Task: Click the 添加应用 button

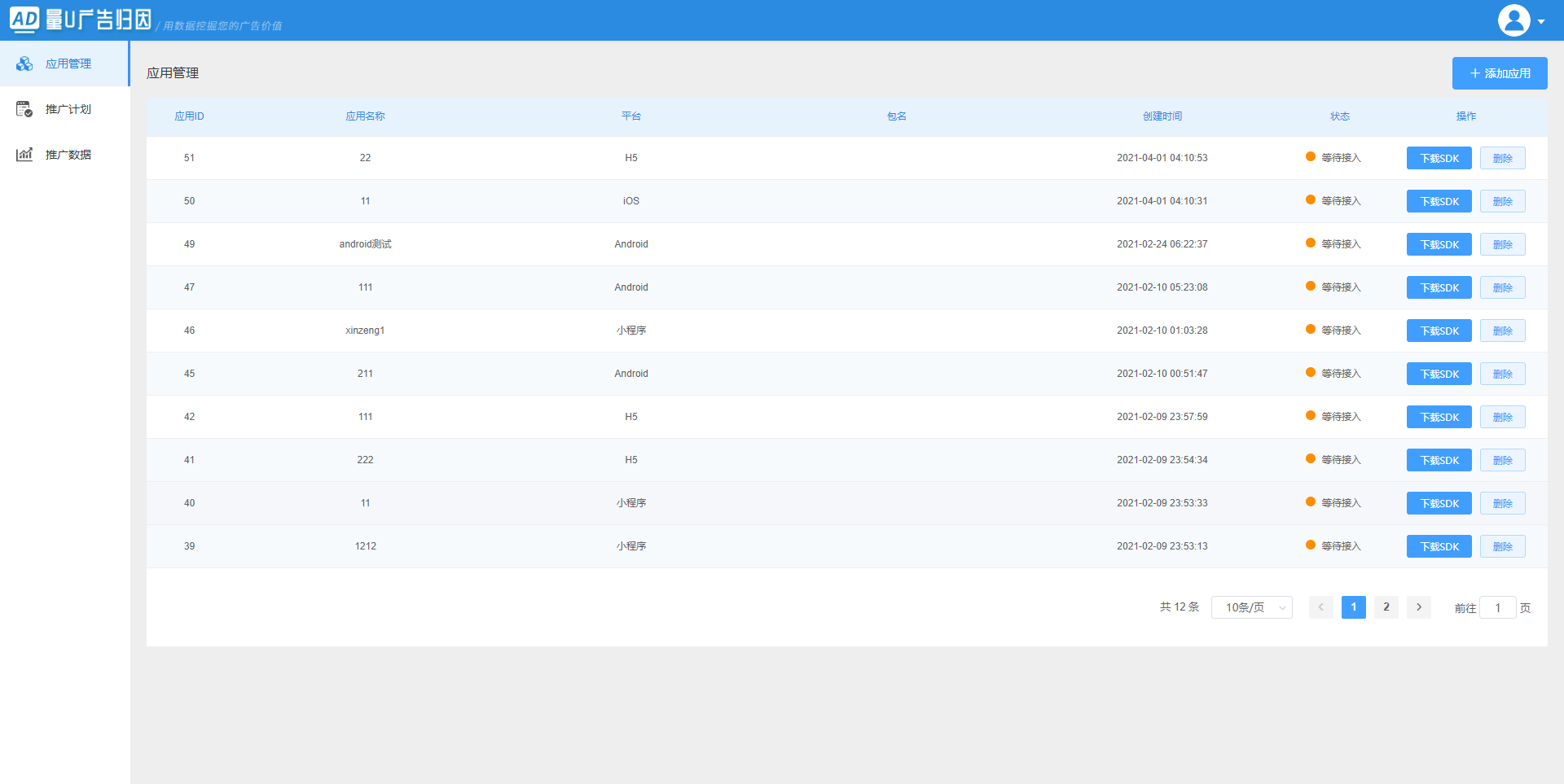Action: [x=1499, y=73]
